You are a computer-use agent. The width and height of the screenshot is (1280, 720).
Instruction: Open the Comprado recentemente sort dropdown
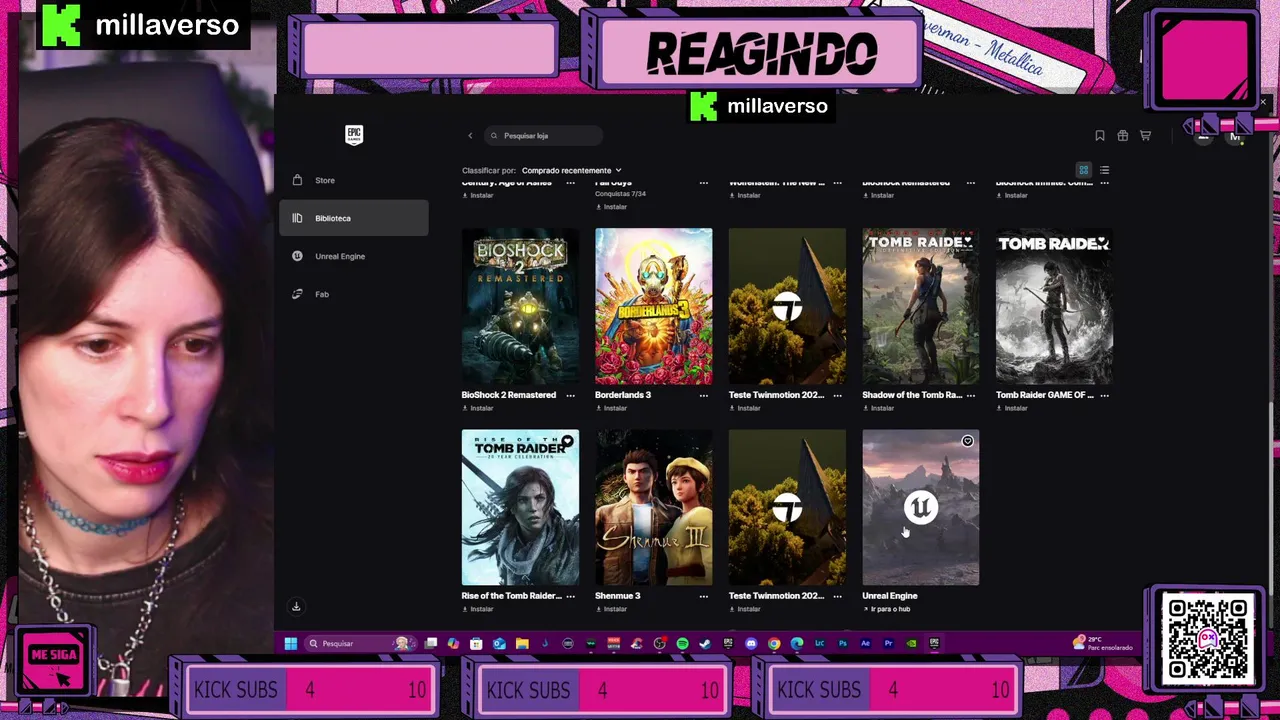click(x=571, y=170)
